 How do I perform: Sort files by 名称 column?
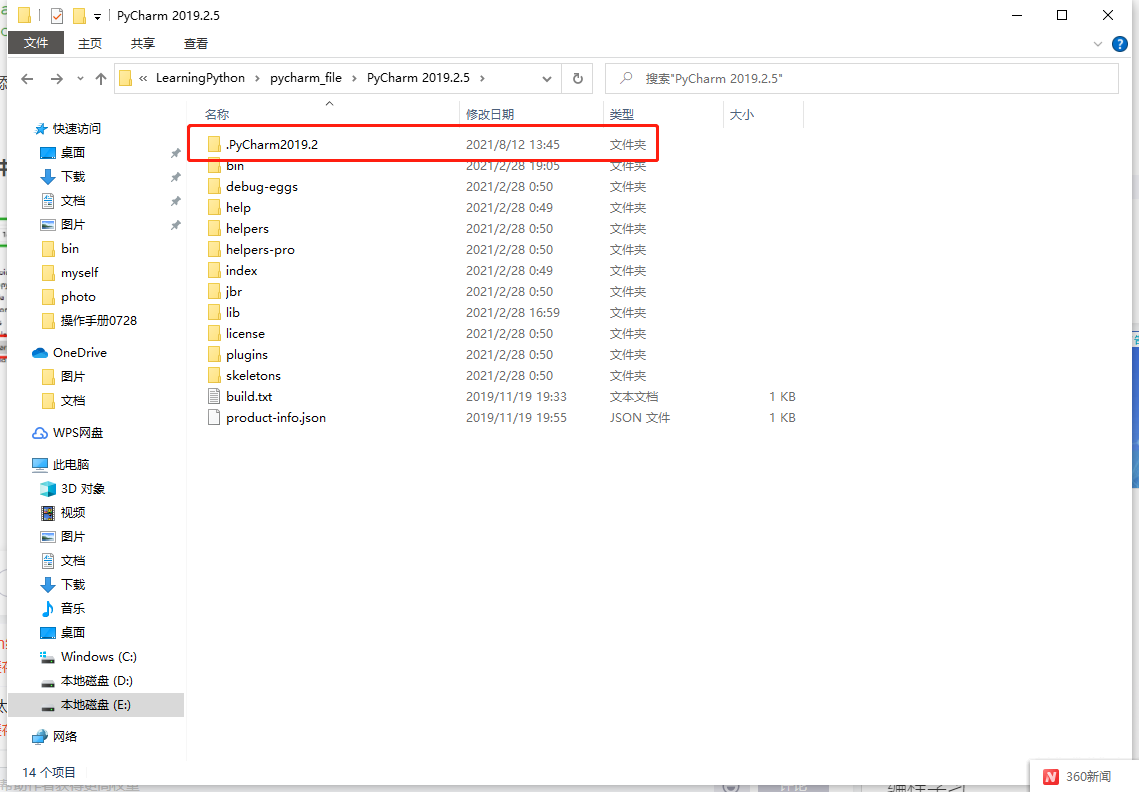(x=216, y=115)
